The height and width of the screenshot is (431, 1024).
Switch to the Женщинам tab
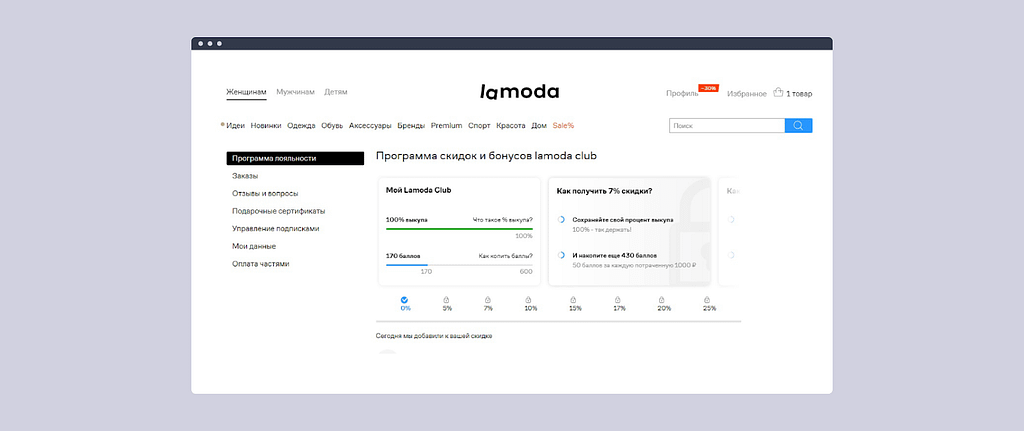pyautogui.click(x=246, y=92)
